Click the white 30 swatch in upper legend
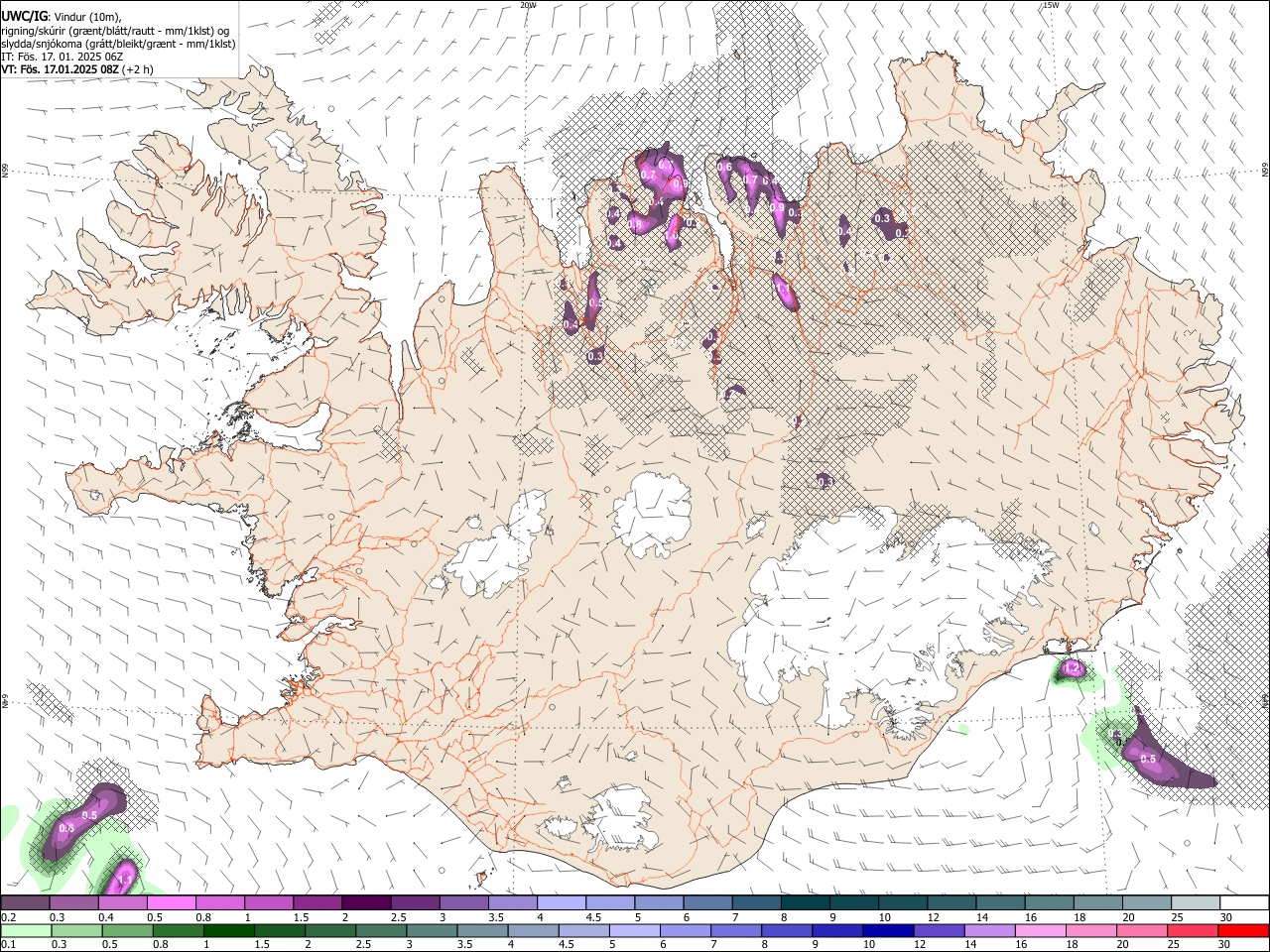This screenshot has width=1270, height=952. click(x=1244, y=903)
